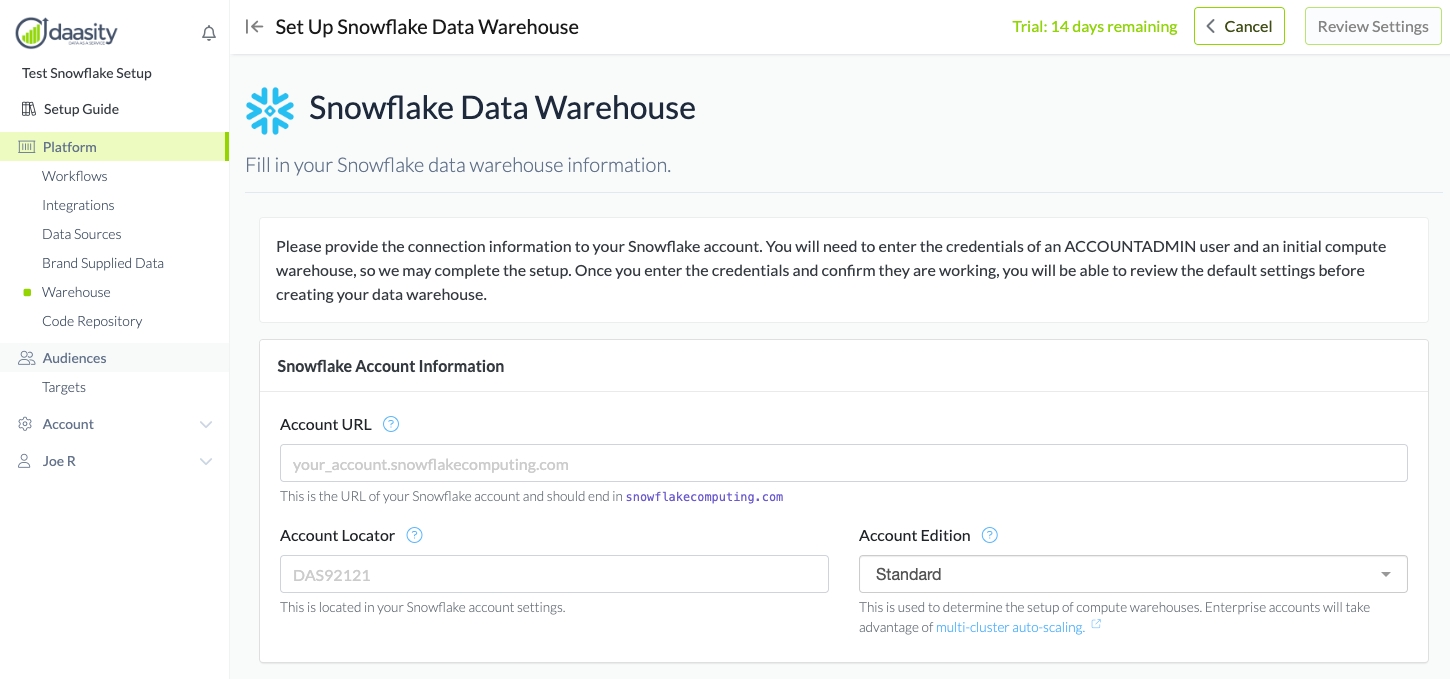This screenshot has width=1450, height=679.
Task: Open the Workflows page
Action: tap(74, 176)
